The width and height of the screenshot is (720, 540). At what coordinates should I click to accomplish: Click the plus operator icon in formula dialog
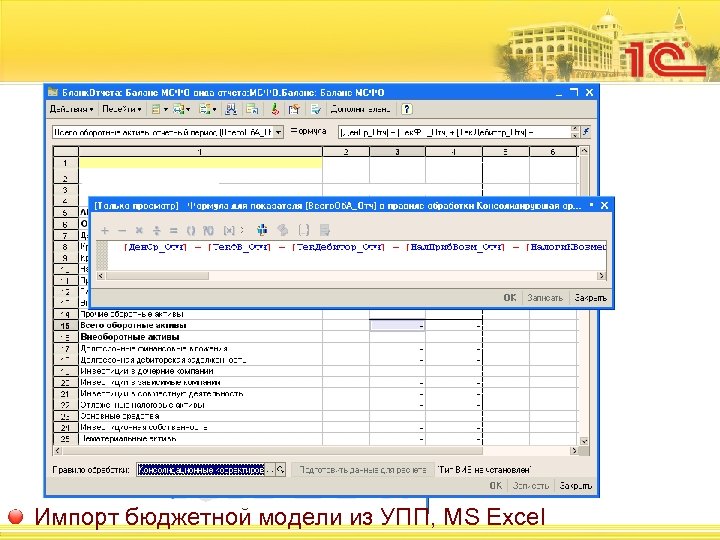[105, 231]
